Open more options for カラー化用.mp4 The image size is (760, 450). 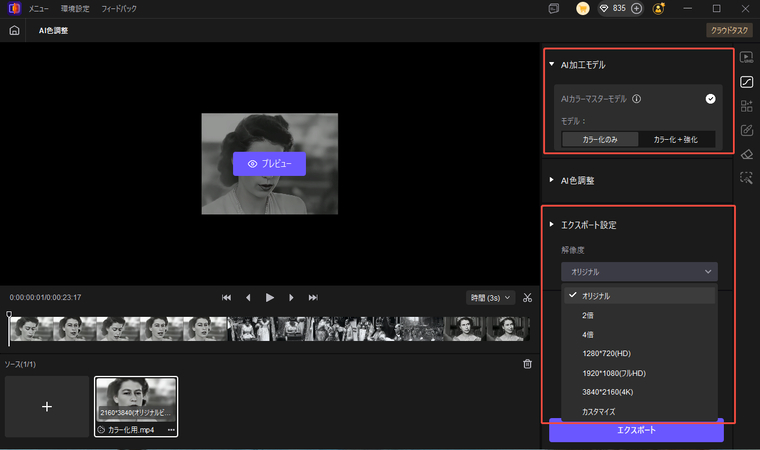pos(171,430)
